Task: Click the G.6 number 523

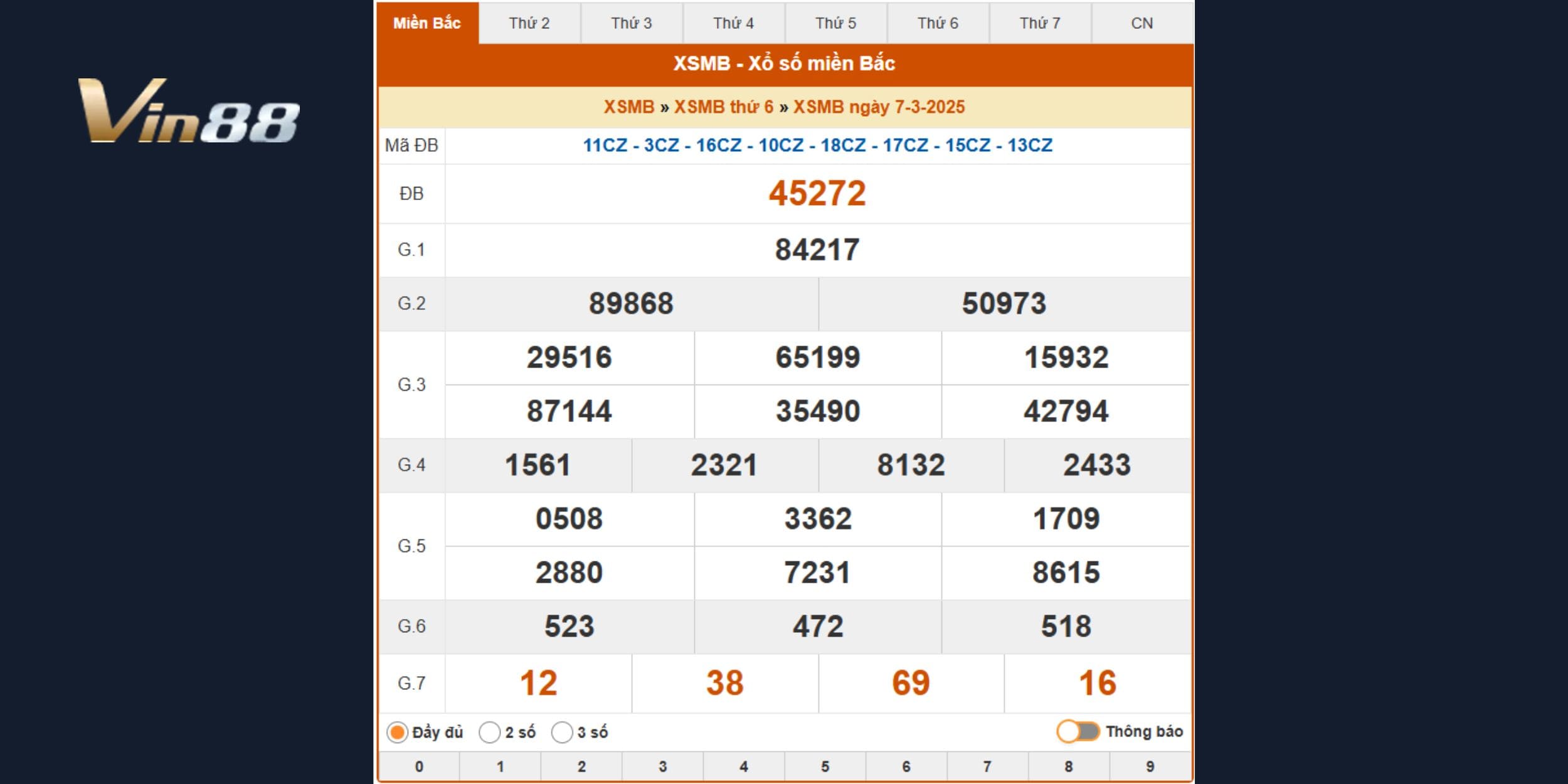Action: point(569,627)
